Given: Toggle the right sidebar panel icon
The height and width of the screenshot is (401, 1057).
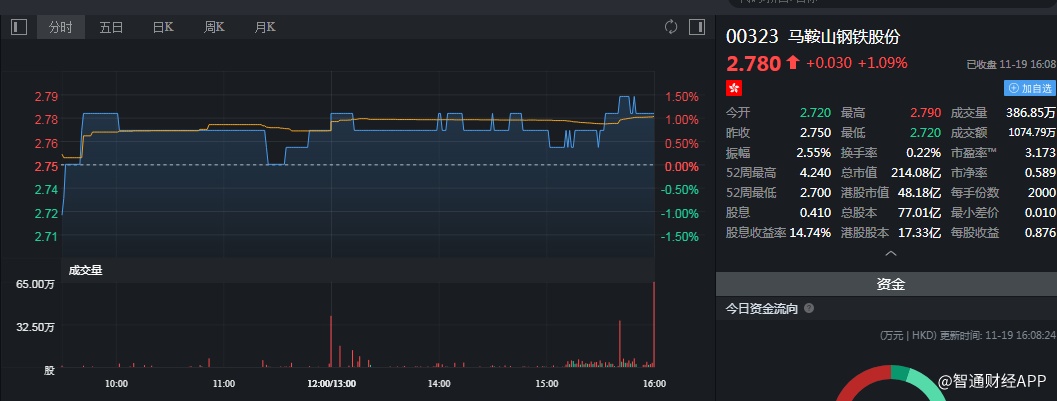Looking at the screenshot, I should point(696,27).
